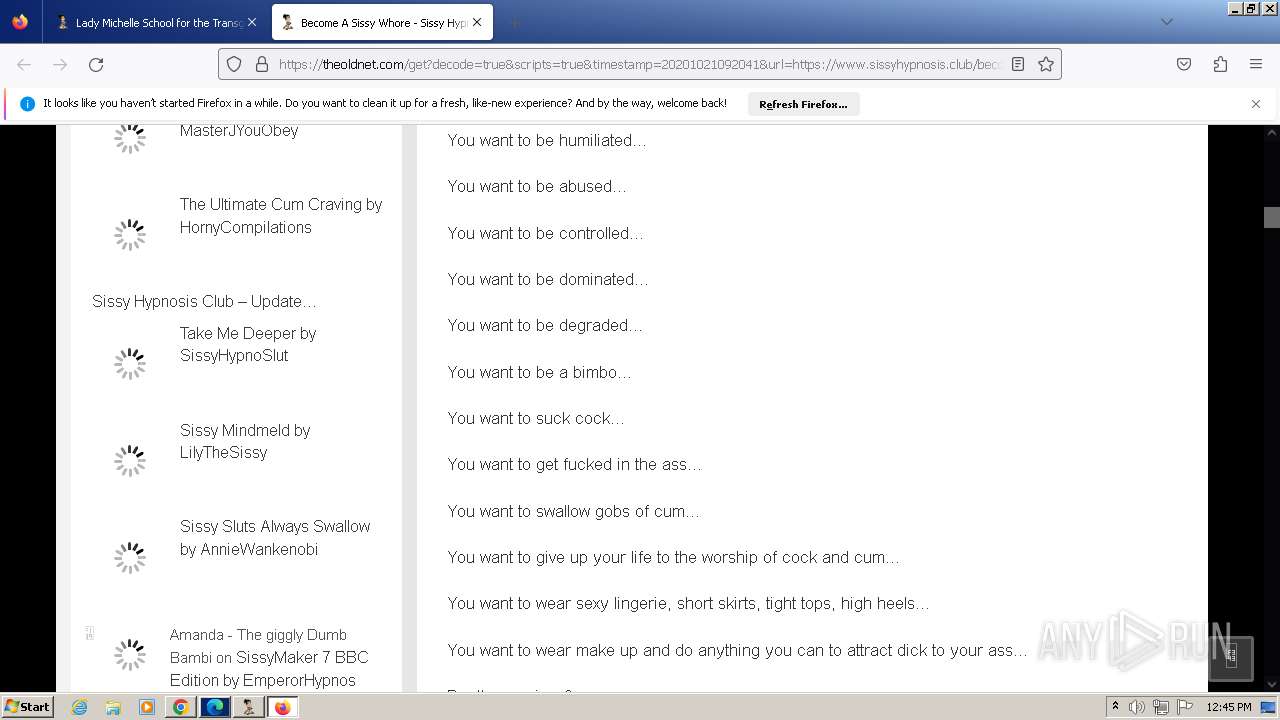Open Action Center flag icon
The image size is (1280, 720).
pyautogui.click(x=1185, y=707)
